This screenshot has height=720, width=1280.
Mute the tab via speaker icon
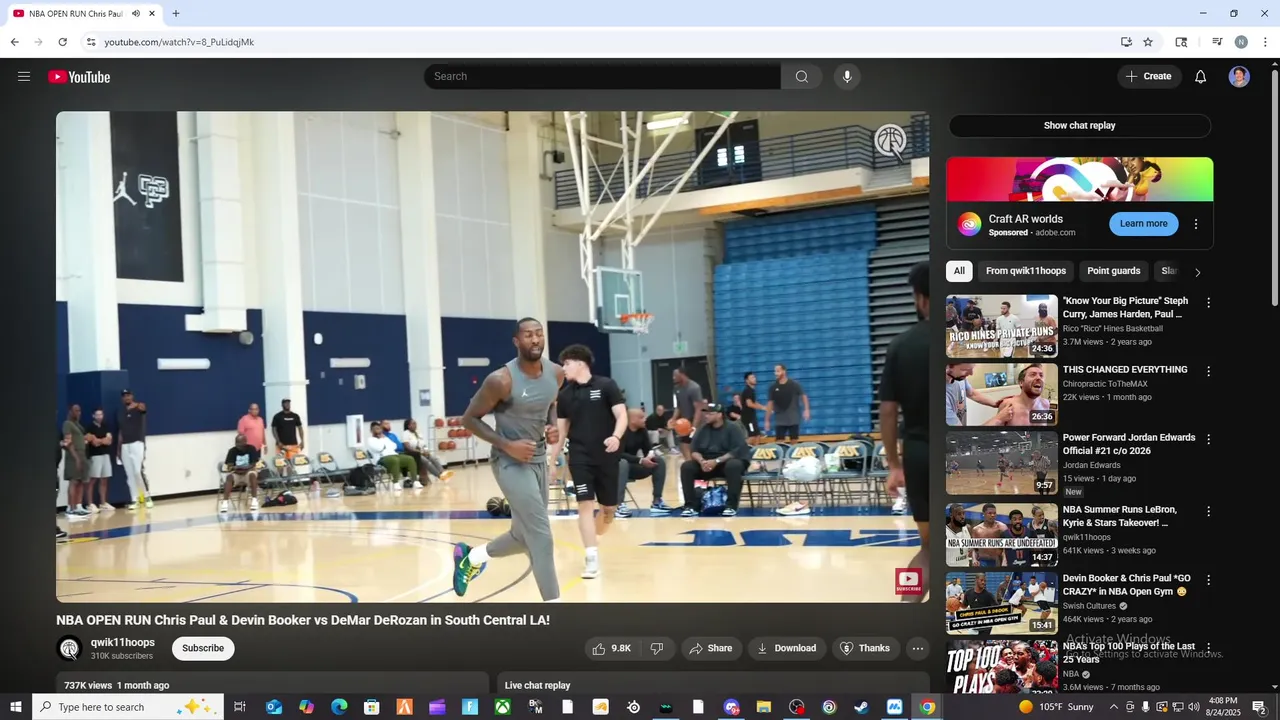[136, 14]
